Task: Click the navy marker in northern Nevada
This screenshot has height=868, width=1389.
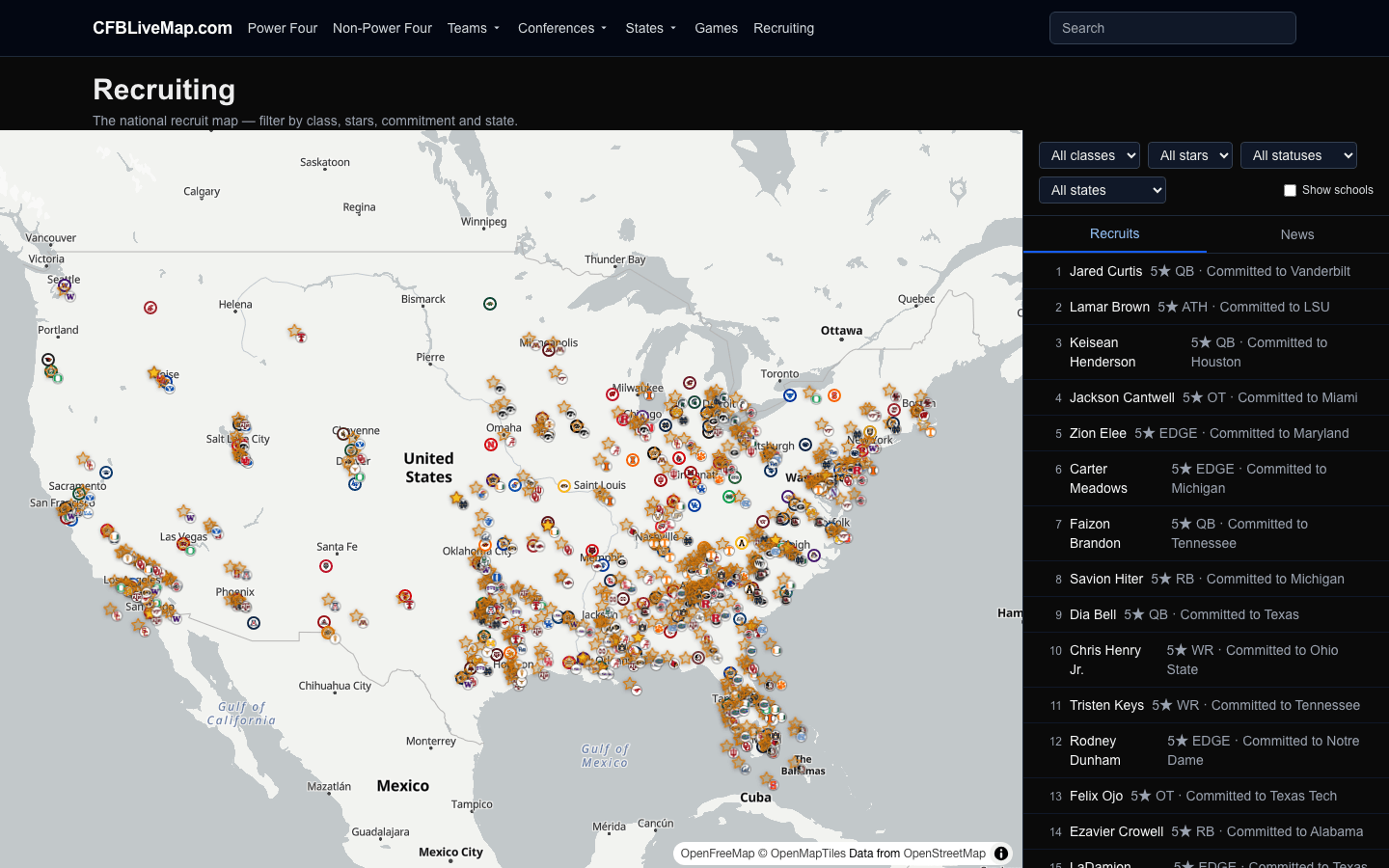Action: (106, 473)
